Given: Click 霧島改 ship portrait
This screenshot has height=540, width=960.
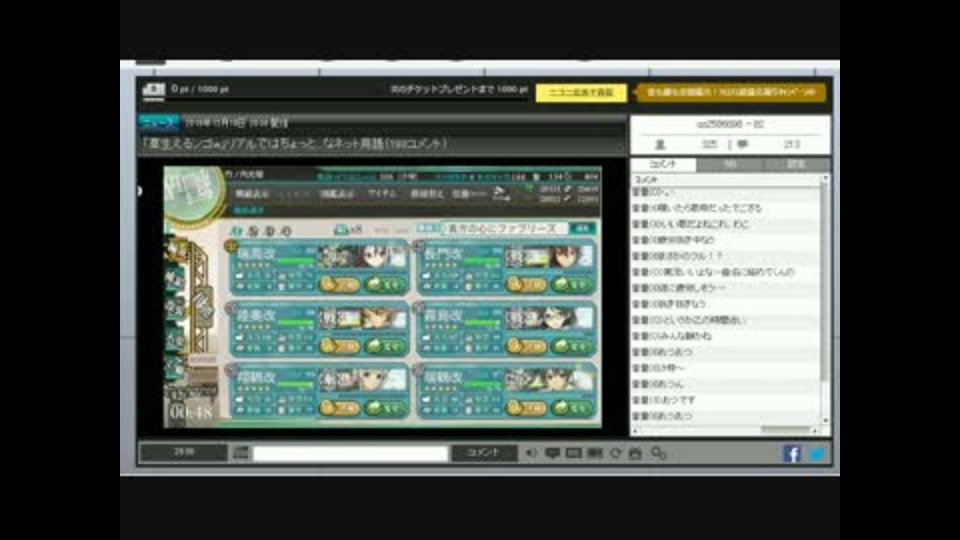Looking at the screenshot, I should coord(549,318).
